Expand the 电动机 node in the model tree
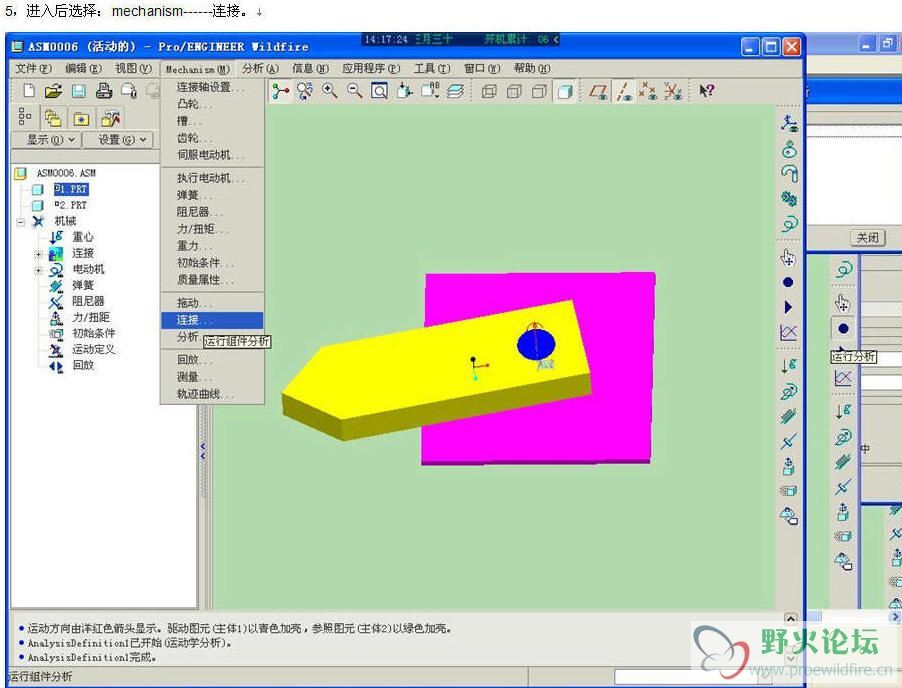 tap(38, 270)
